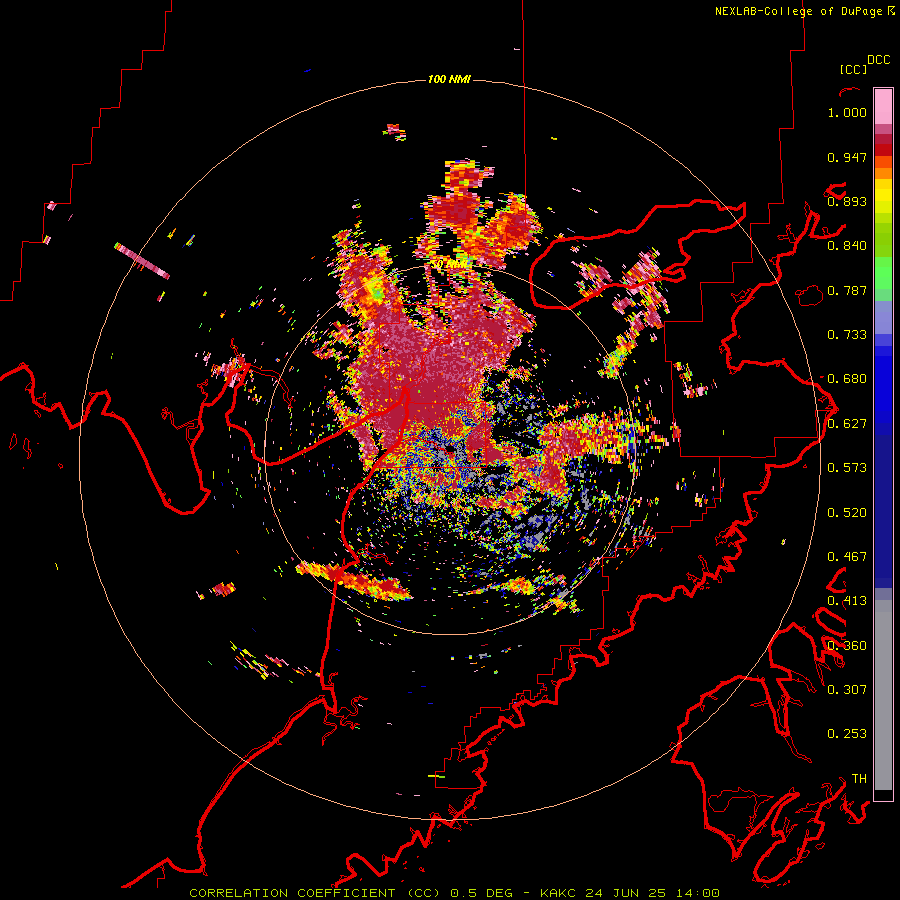Image resolution: width=900 pixels, height=900 pixels.
Task: Click the Correlation Coefficient caption at bottom
Action: click(x=454, y=893)
